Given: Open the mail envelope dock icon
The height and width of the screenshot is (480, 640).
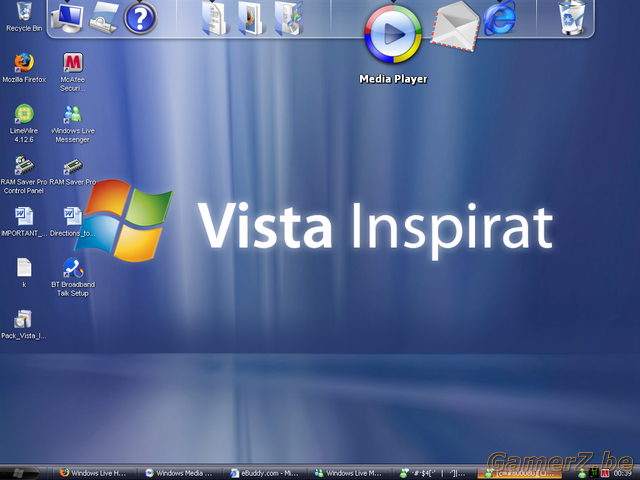Looking at the screenshot, I should (x=455, y=25).
